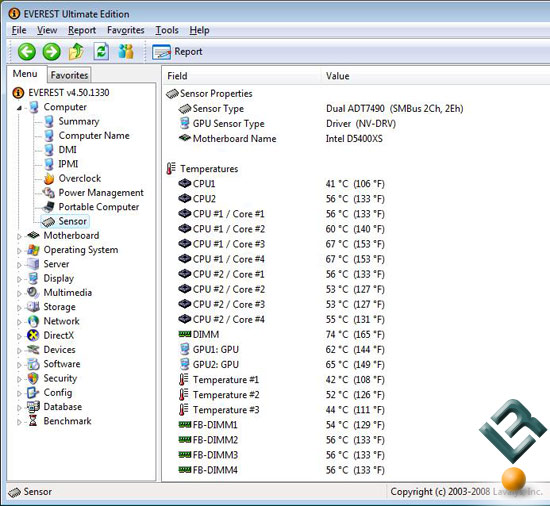Select the Sensor chip icon in the tree
Viewport: 550px width, 506px height.
tap(49, 221)
